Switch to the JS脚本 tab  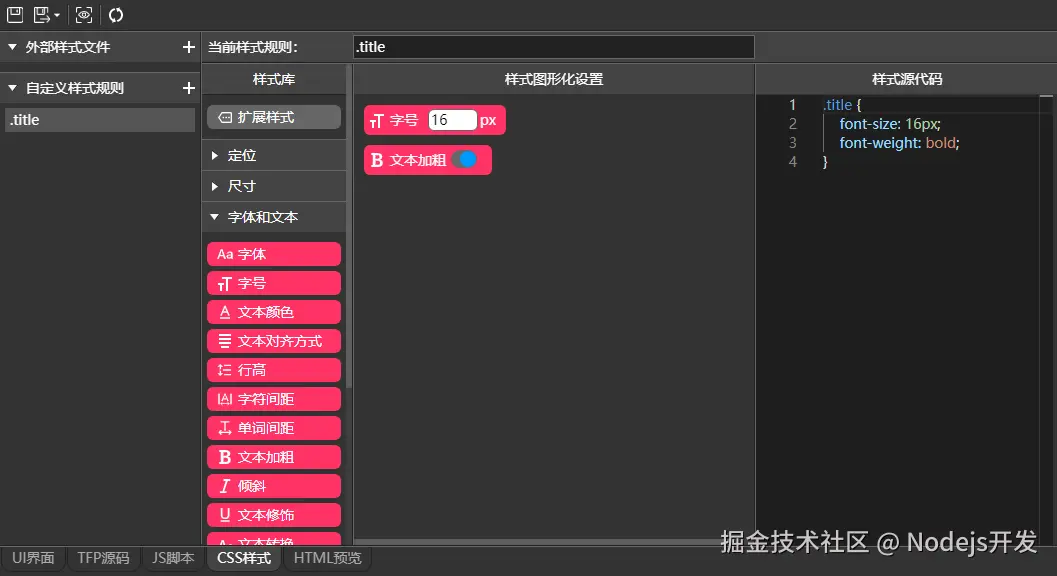click(x=172, y=558)
